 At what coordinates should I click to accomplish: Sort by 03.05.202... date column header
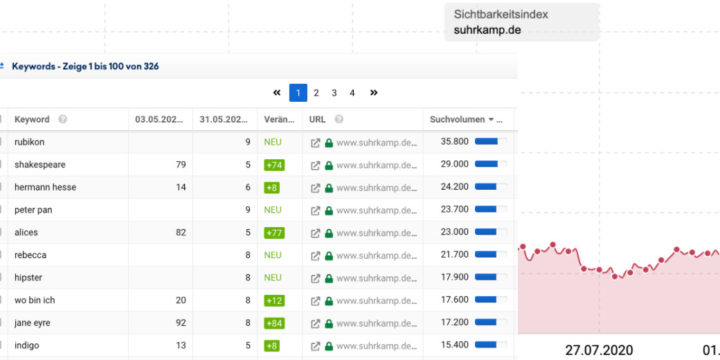point(159,119)
